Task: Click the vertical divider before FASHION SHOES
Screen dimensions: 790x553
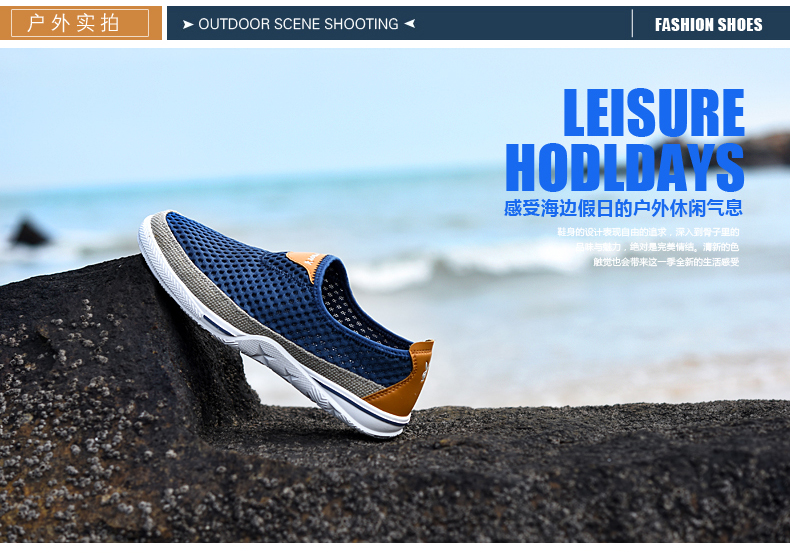Action: (x=632, y=23)
